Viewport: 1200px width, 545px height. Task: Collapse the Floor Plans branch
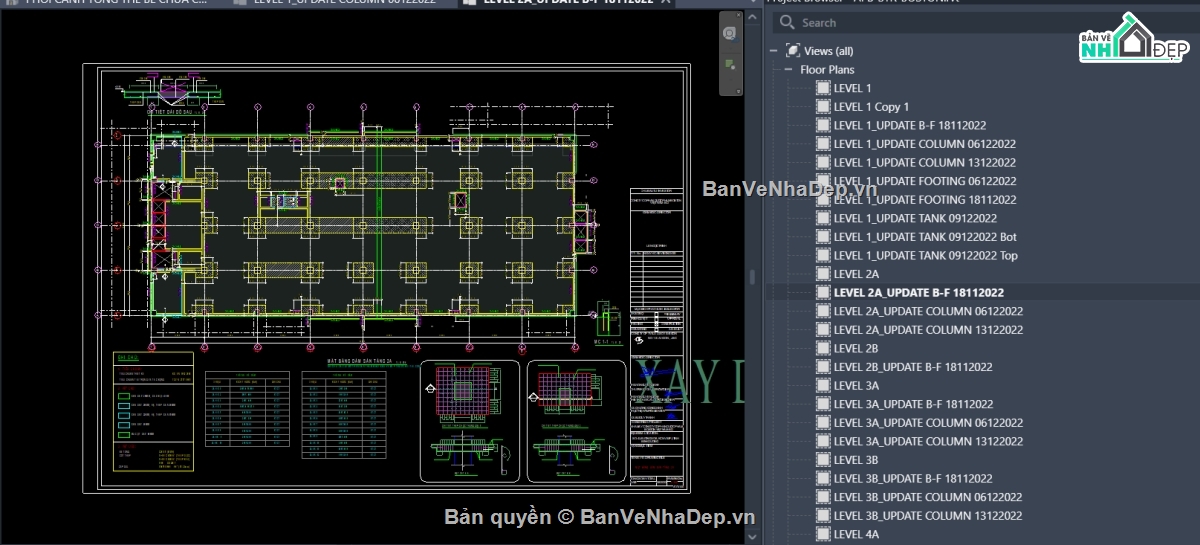click(x=788, y=70)
